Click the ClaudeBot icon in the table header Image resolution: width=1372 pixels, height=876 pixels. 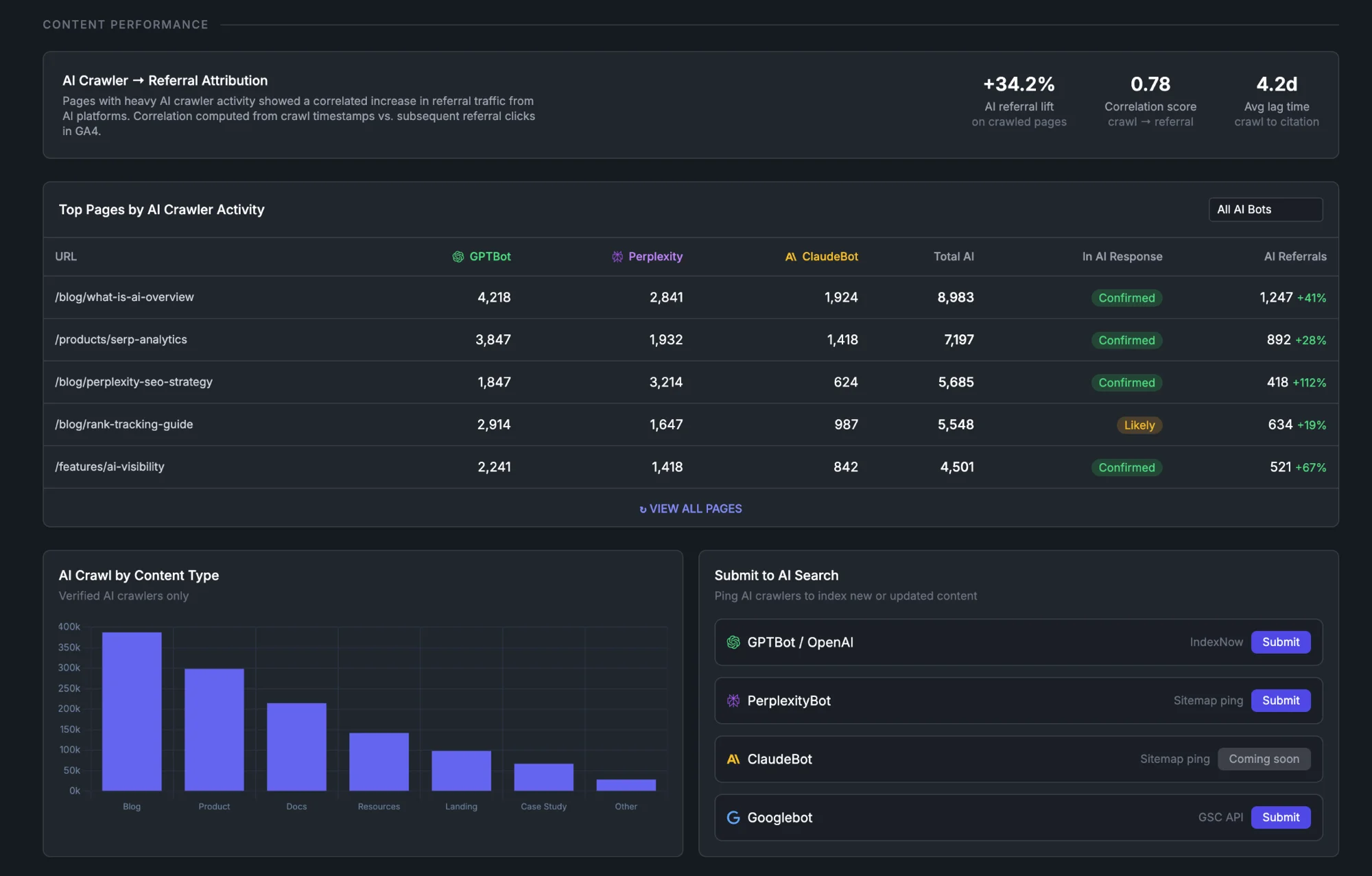(790, 256)
